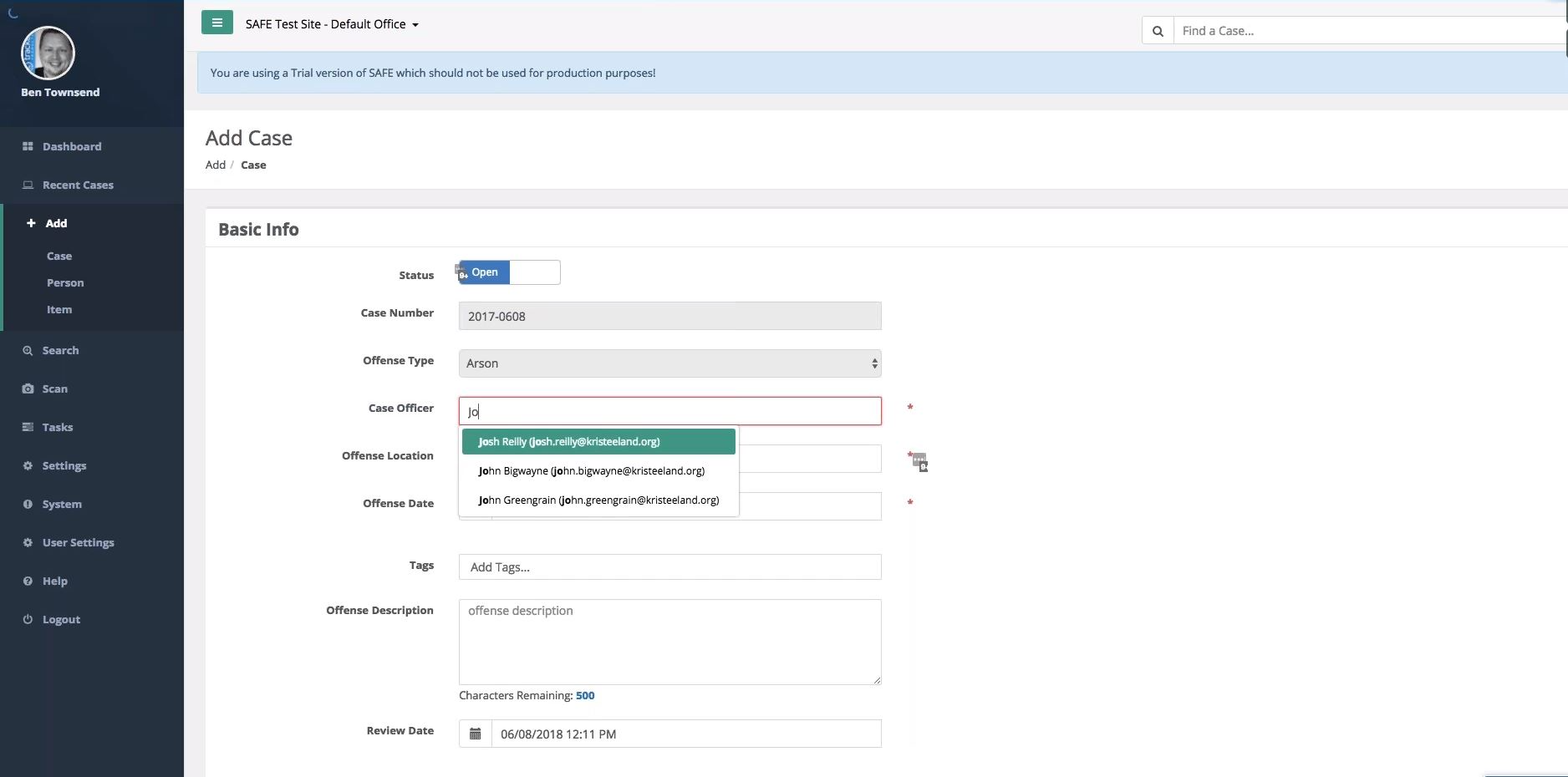Click the System info icon
This screenshot has width=1568, height=777.
(x=28, y=504)
